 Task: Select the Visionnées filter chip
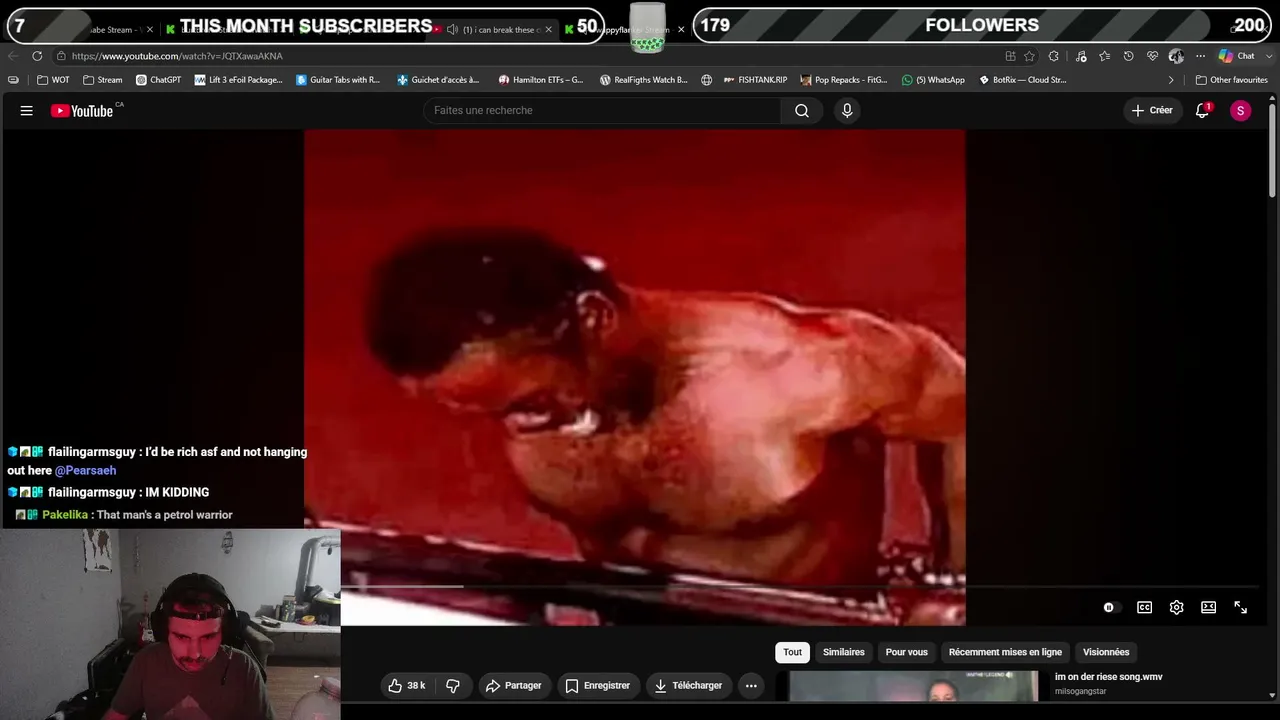click(x=1106, y=652)
